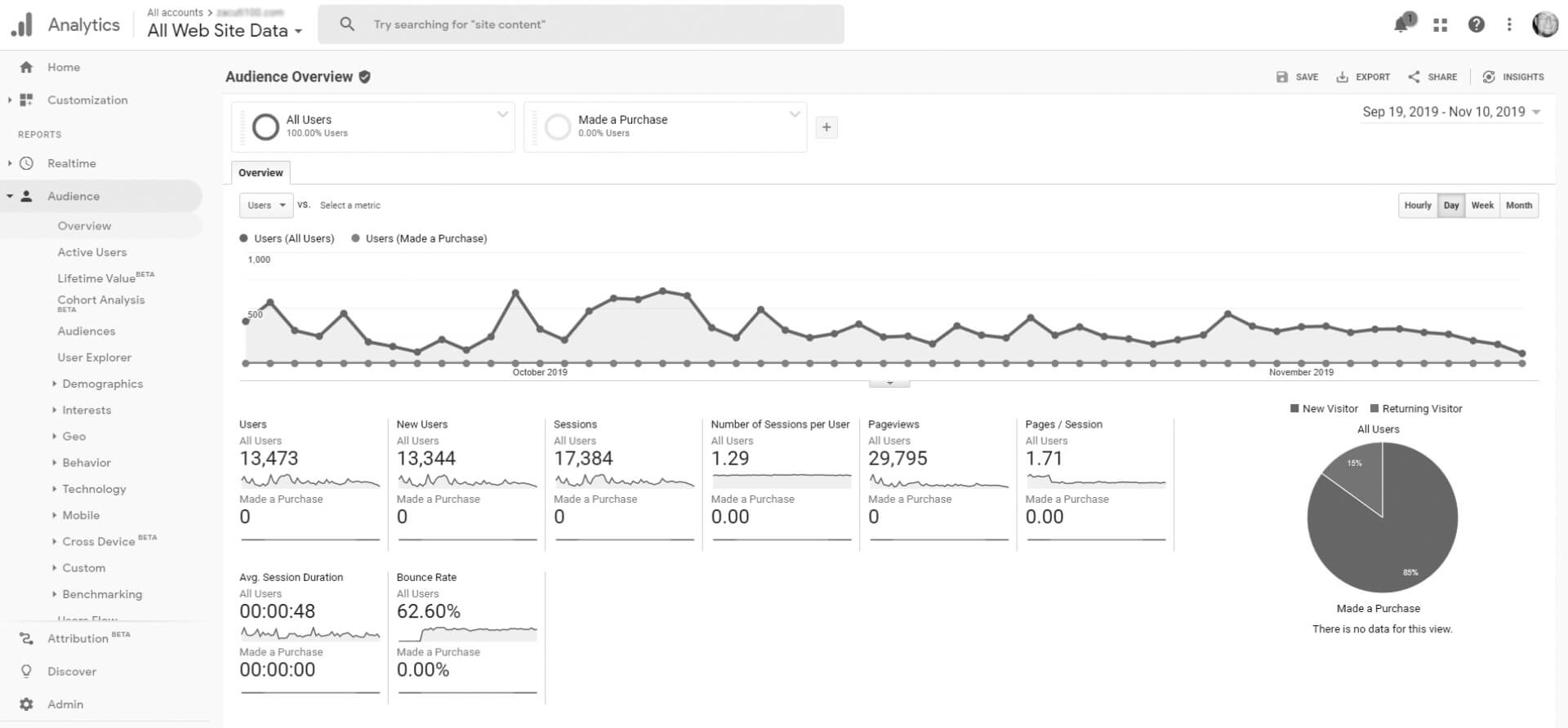
Task: Click the Share report icon
Action: (x=1414, y=77)
